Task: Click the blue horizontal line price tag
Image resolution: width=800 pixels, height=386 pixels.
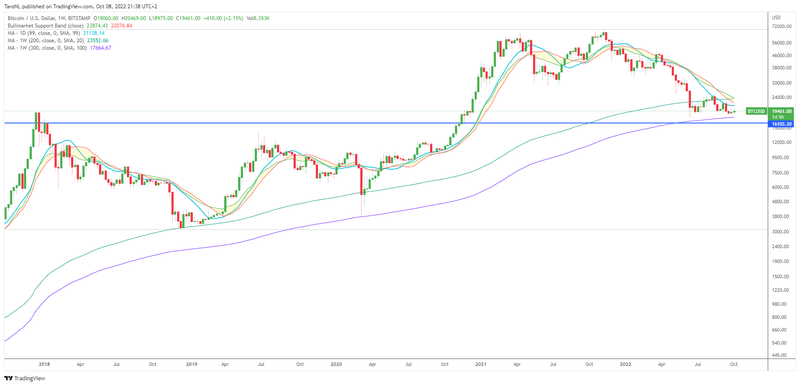Action: (x=781, y=123)
